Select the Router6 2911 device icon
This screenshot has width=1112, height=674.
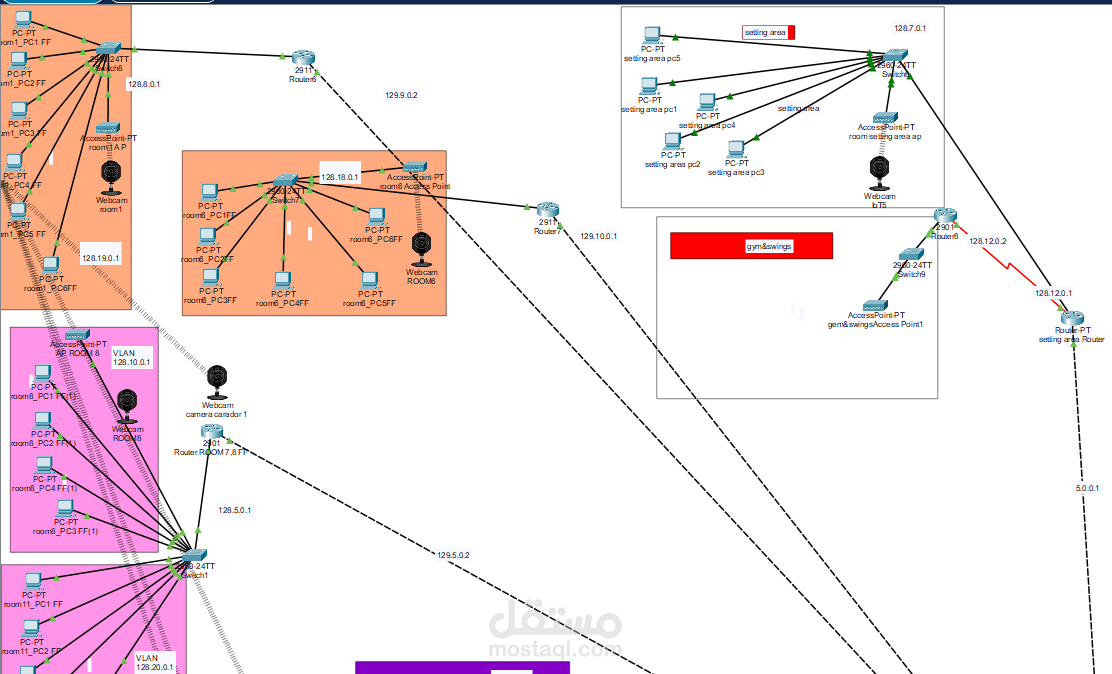pos(303,57)
